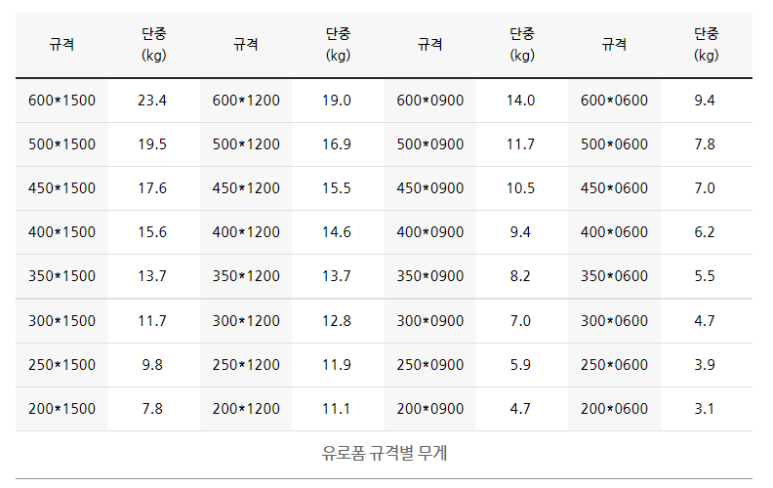Select the 11.7 weight beside 500*0900

point(521,144)
